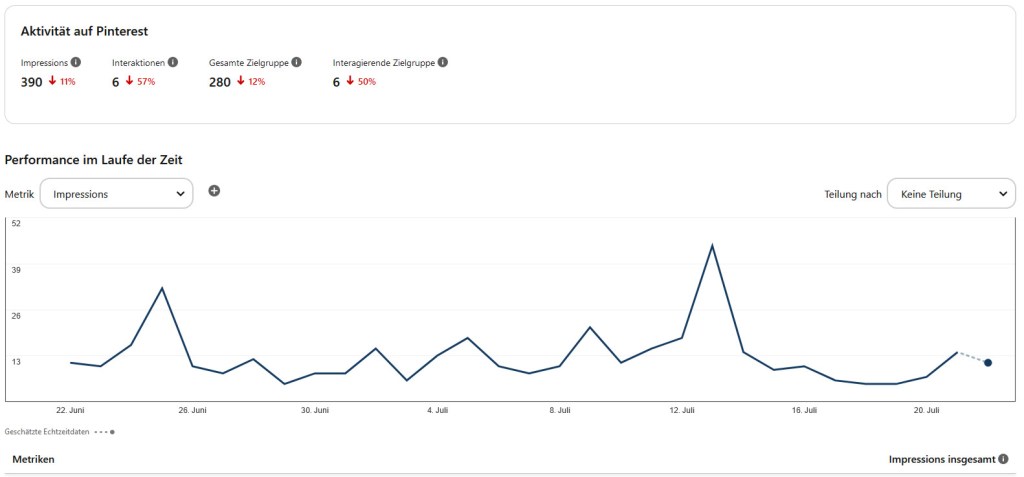Expand the Teilung nach dropdown
Viewport: 1024px width, 477px height.
(951, 194)
